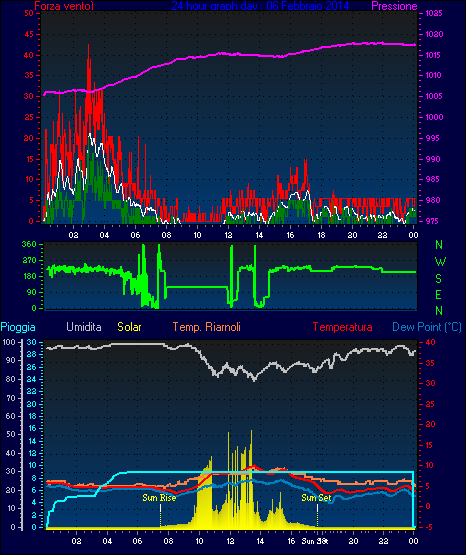This screenshot has height=555, width=466.
Task: Click the magenta 'Pressione' label
Action: coord(394,6)
